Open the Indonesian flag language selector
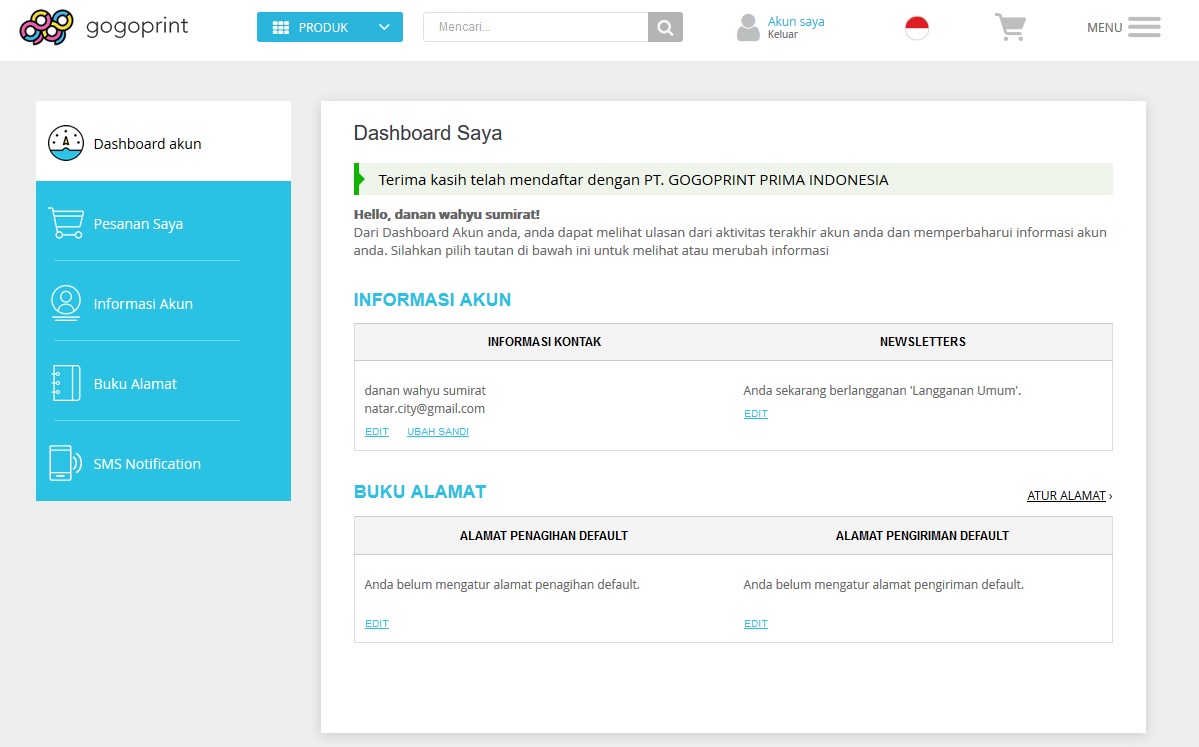The height and width of the screenshot is (747, 1199). tap(916, 27)
